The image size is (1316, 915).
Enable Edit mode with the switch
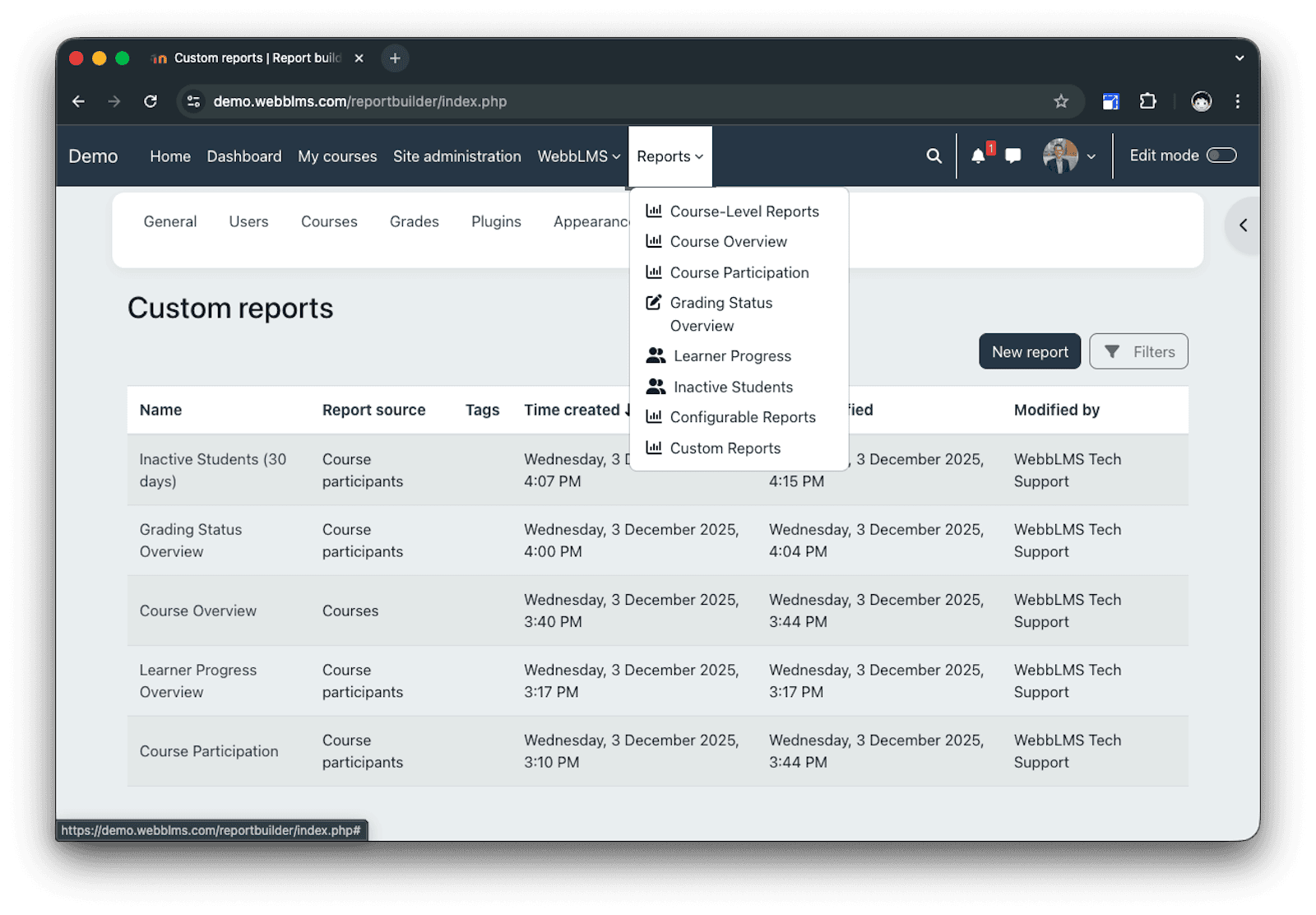click(x=1222, y=155)
